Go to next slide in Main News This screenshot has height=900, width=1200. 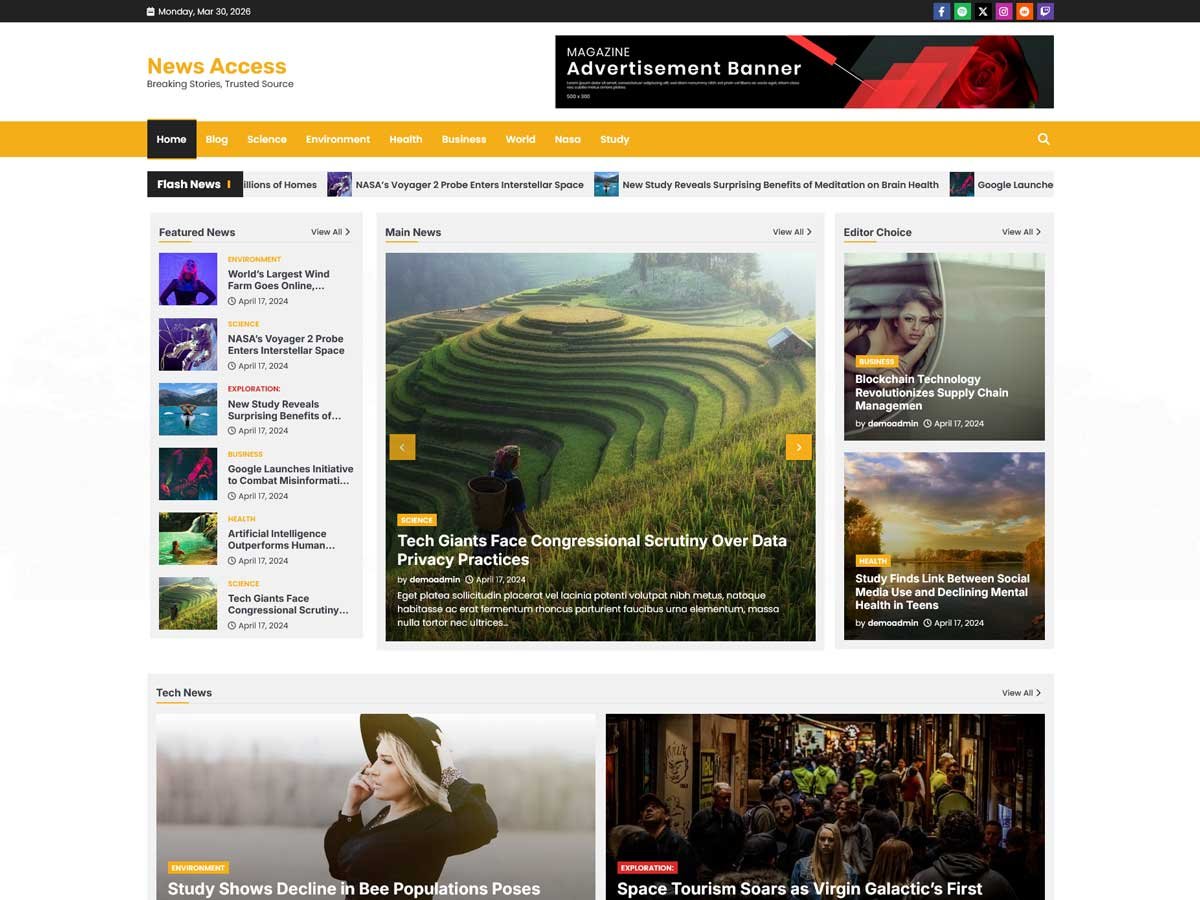point(798,447)
